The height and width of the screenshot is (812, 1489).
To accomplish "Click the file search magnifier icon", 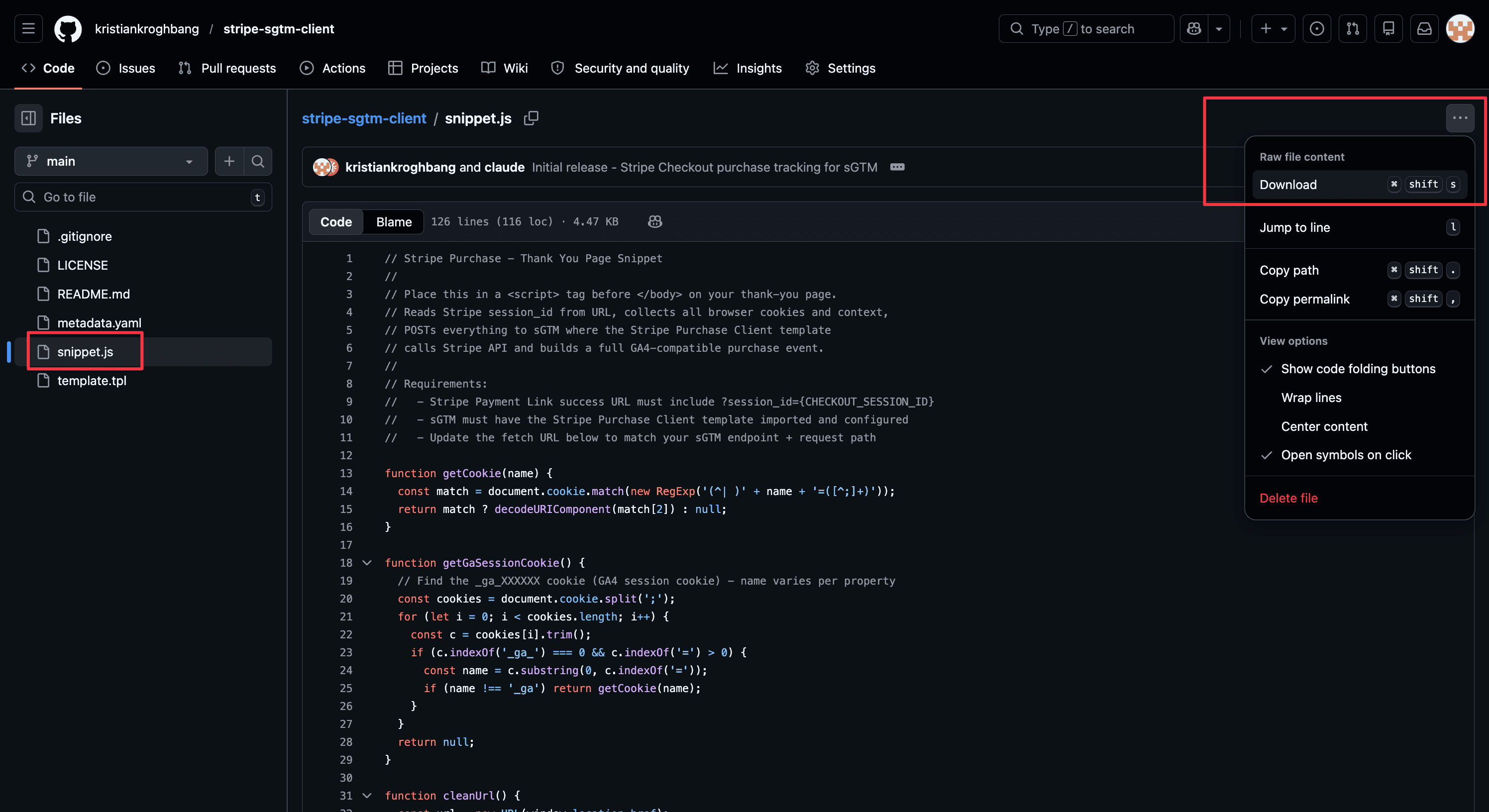I will (258, 161).
